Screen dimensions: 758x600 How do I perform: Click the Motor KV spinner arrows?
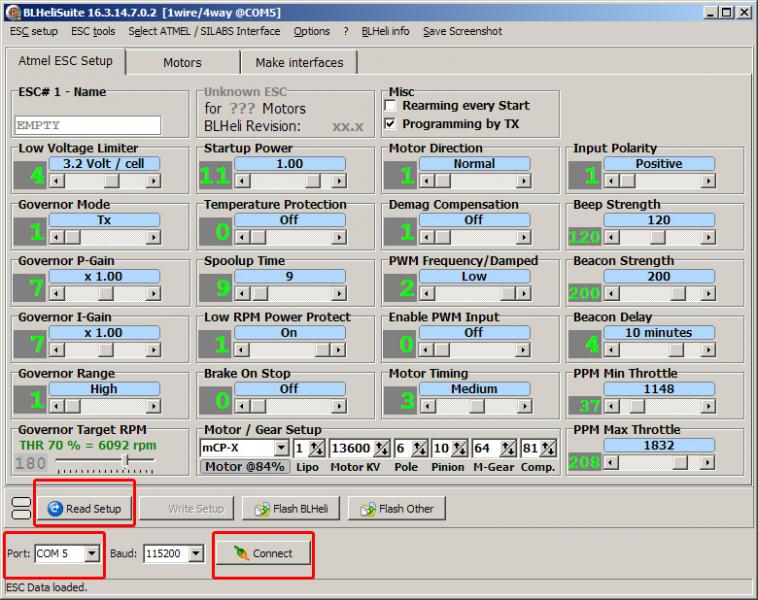tap(380, 448)
